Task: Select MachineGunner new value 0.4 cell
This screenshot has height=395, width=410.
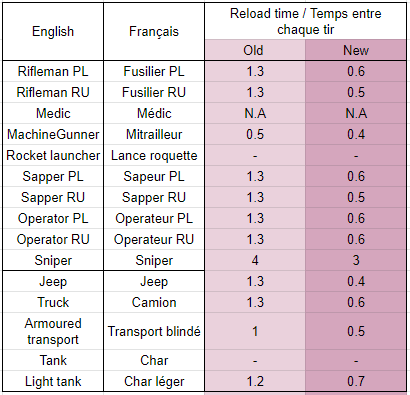Action: 356,134
